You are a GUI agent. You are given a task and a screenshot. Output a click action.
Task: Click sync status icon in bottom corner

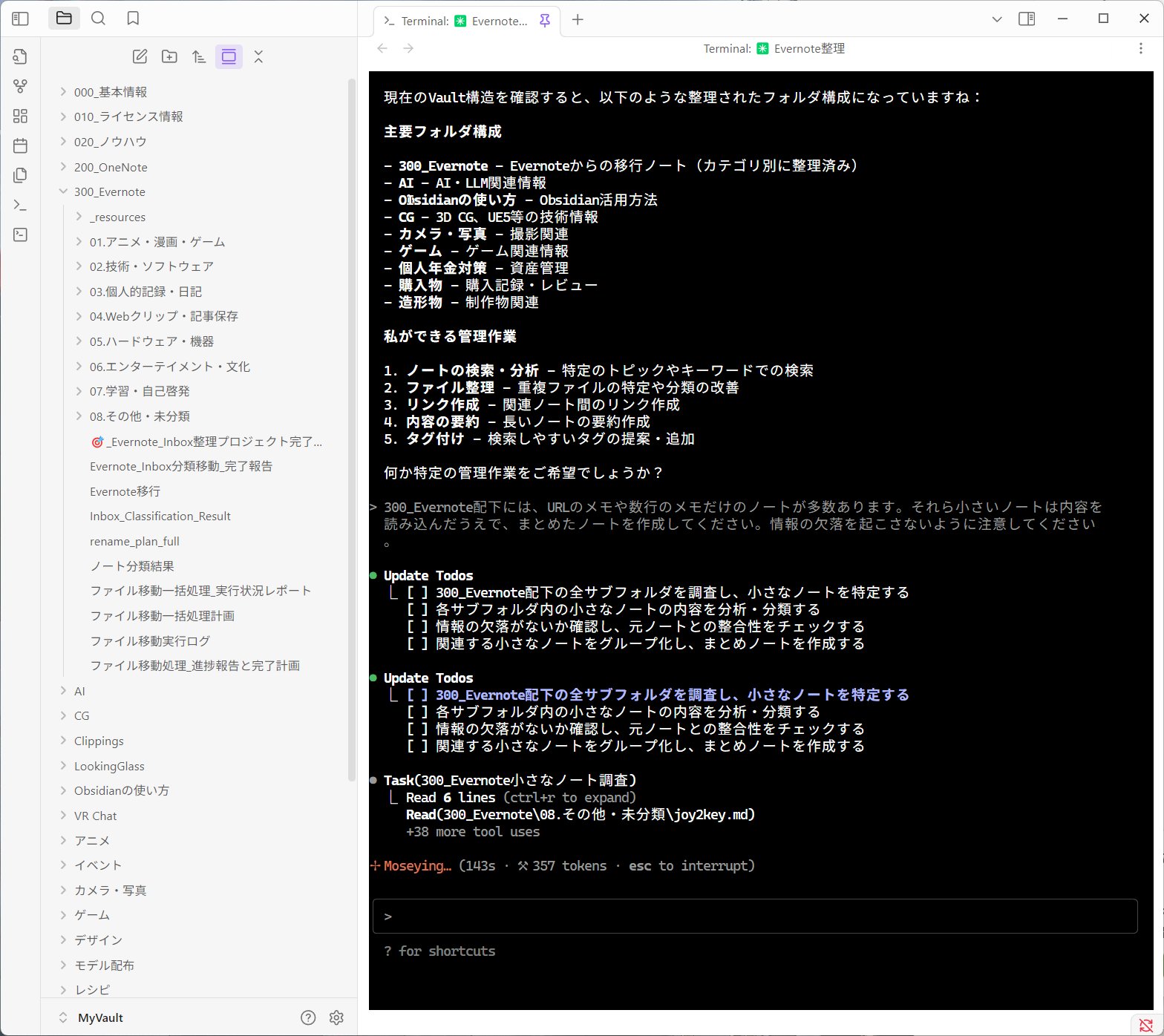(1146, 1025)
